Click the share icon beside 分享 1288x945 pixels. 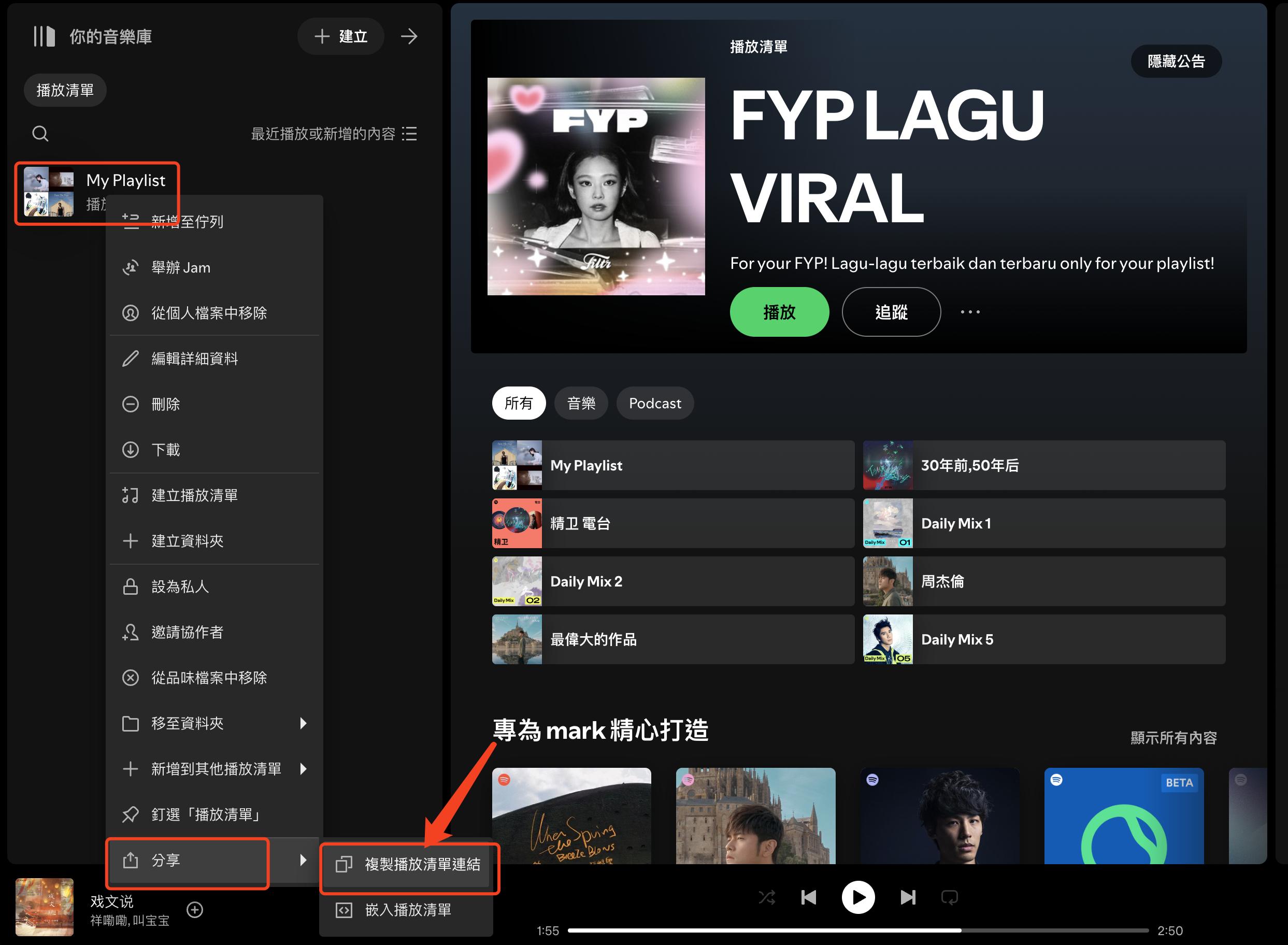coord(131,860)
